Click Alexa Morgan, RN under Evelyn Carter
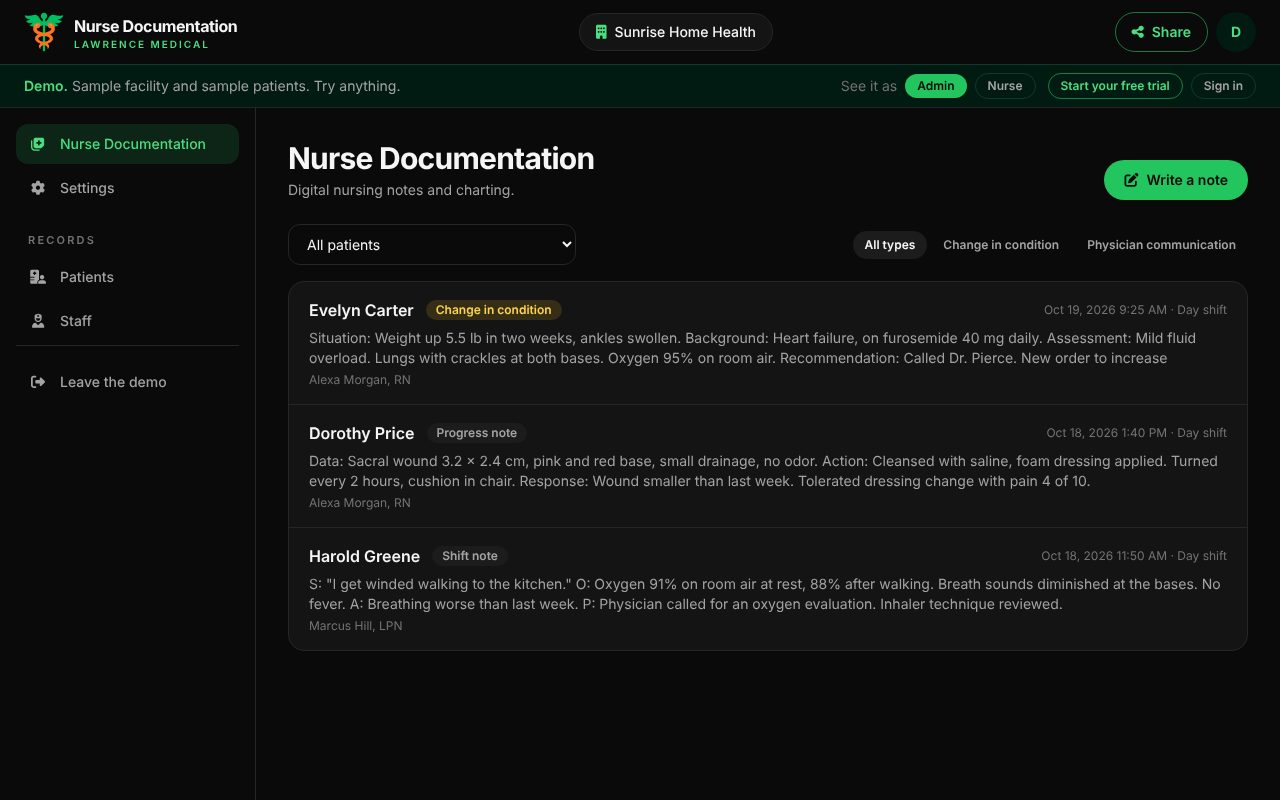Screen dimensions: 1280x800 [x=360, y=380]
